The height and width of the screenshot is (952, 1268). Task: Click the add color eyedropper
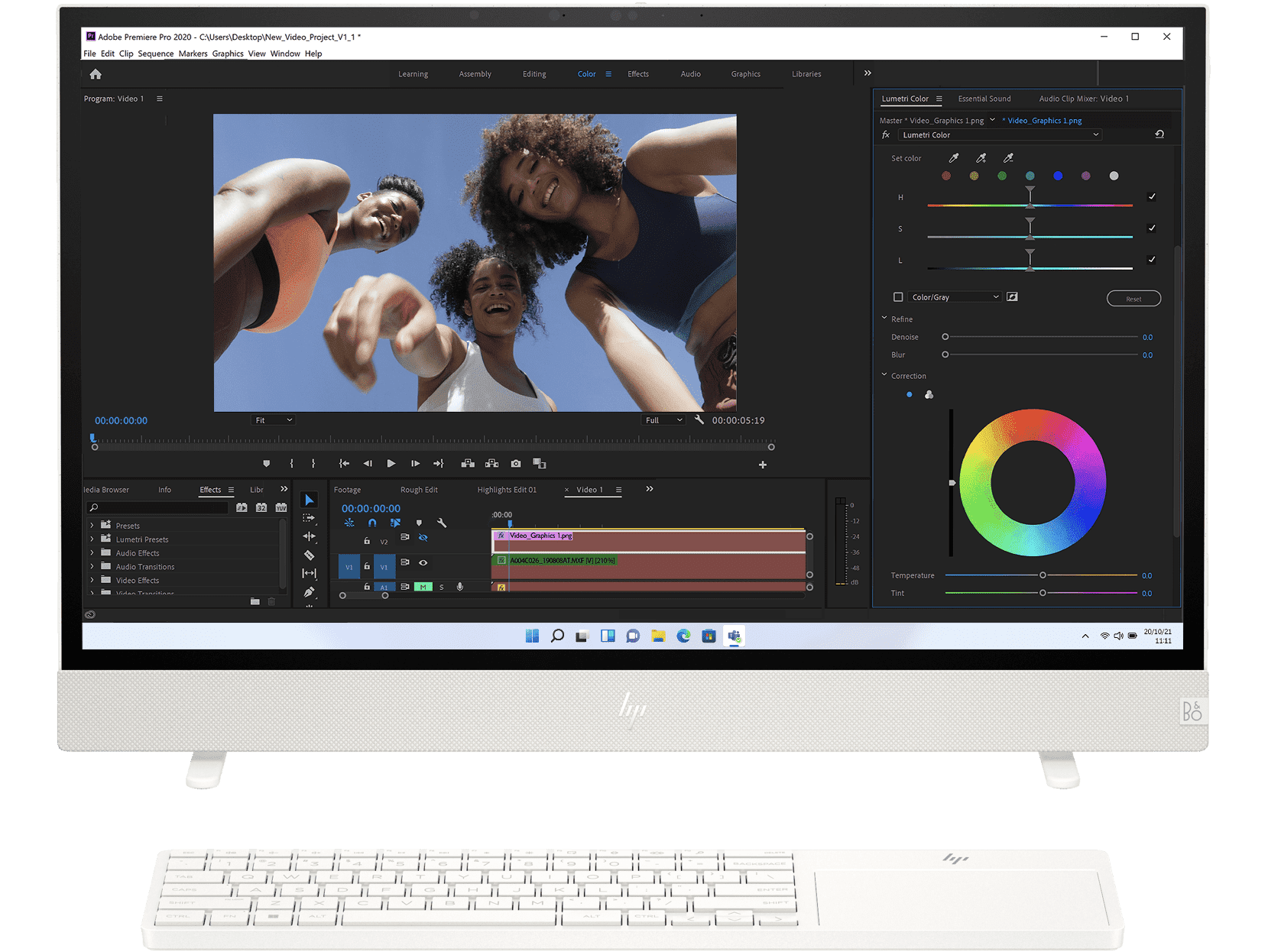[981, 158]
